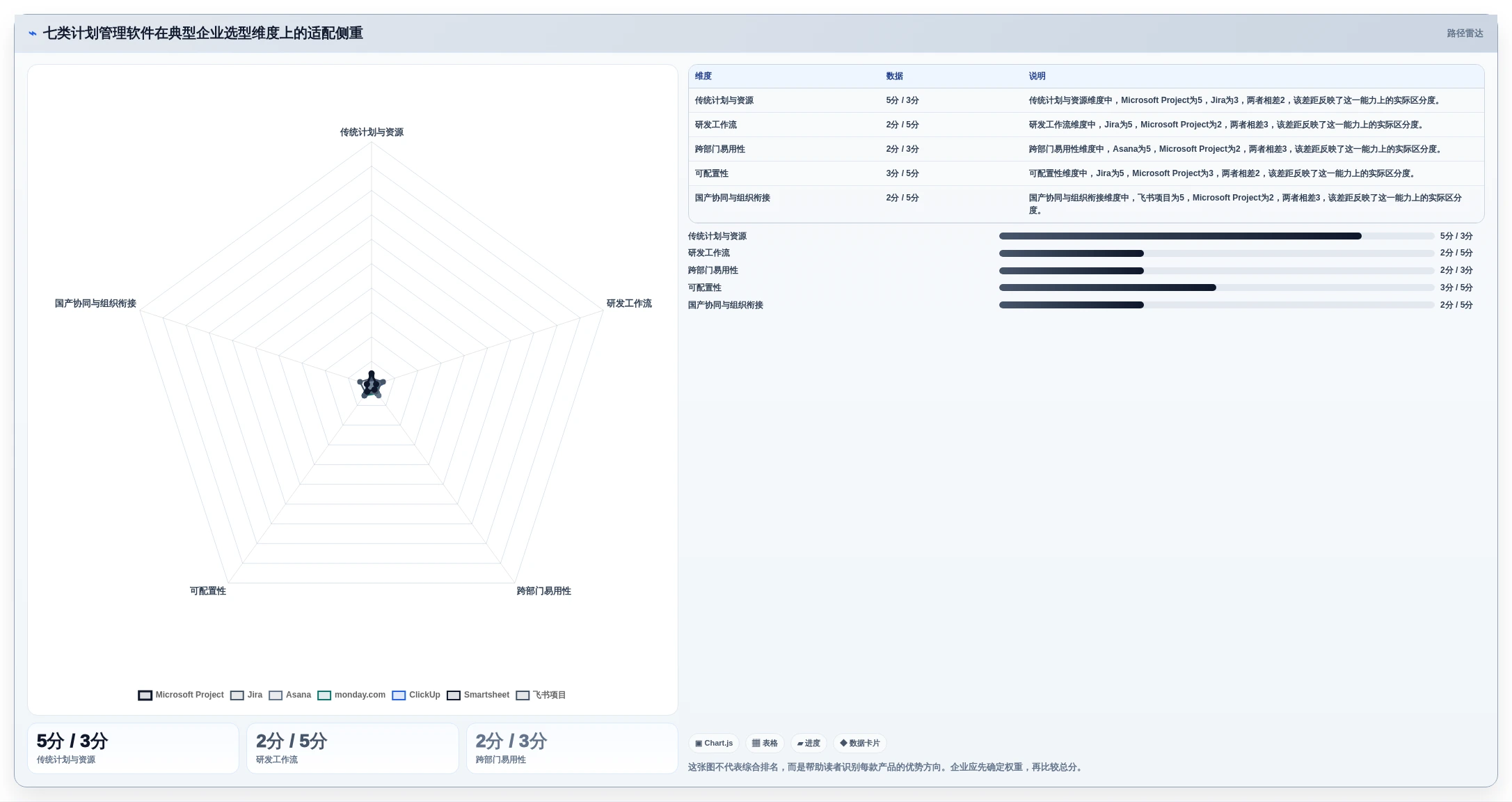Toggle Microsoft Project legend swatch
The height and width of the screenshot is (802, 1512).
pyautogui.click(x=145, y=695)
